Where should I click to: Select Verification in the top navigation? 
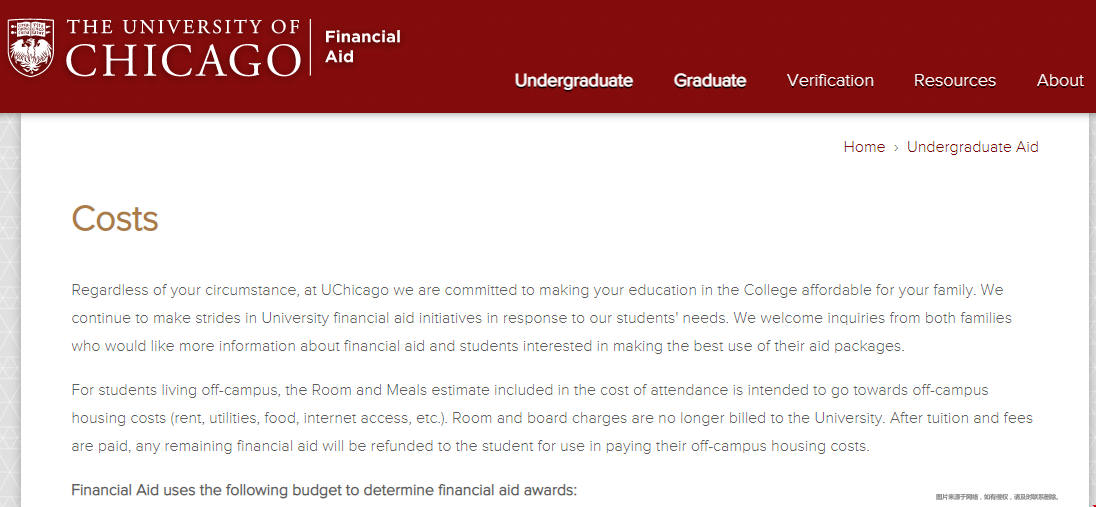[830, 80]
